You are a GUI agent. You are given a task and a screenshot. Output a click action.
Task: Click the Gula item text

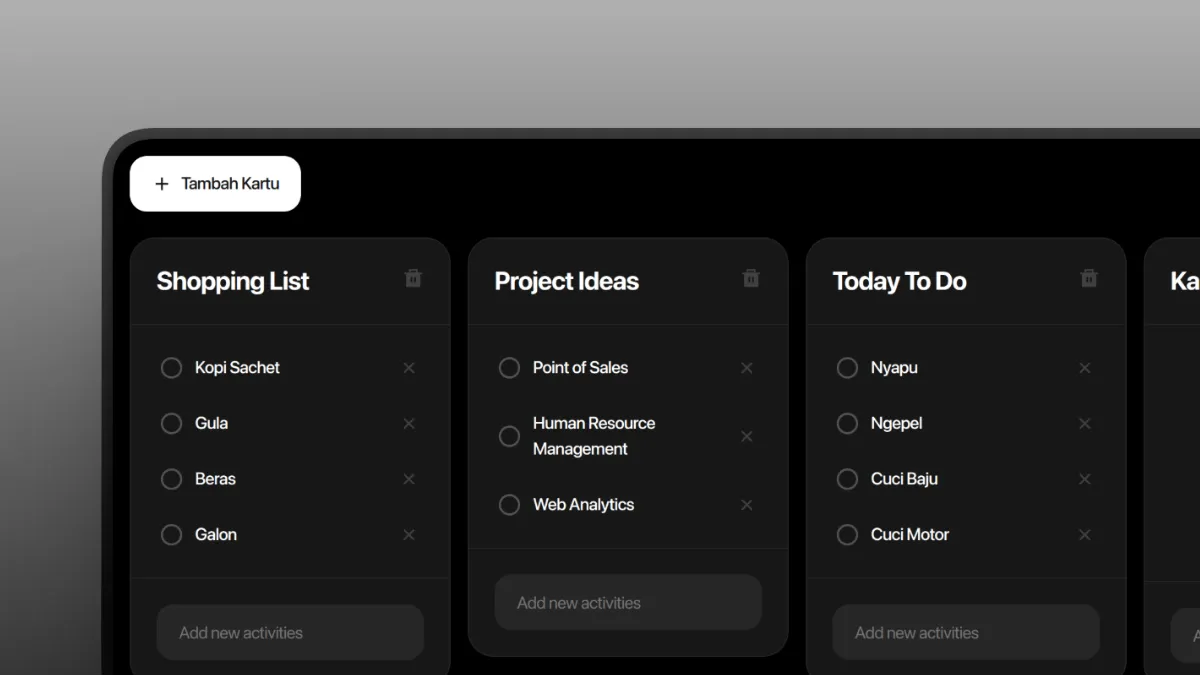coord(211,424)
